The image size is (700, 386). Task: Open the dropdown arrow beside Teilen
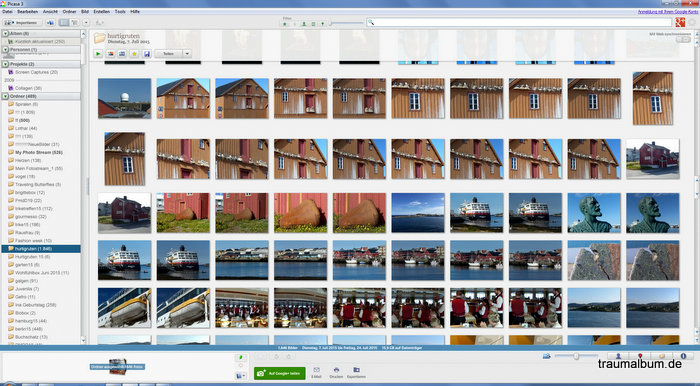(187, 54)
